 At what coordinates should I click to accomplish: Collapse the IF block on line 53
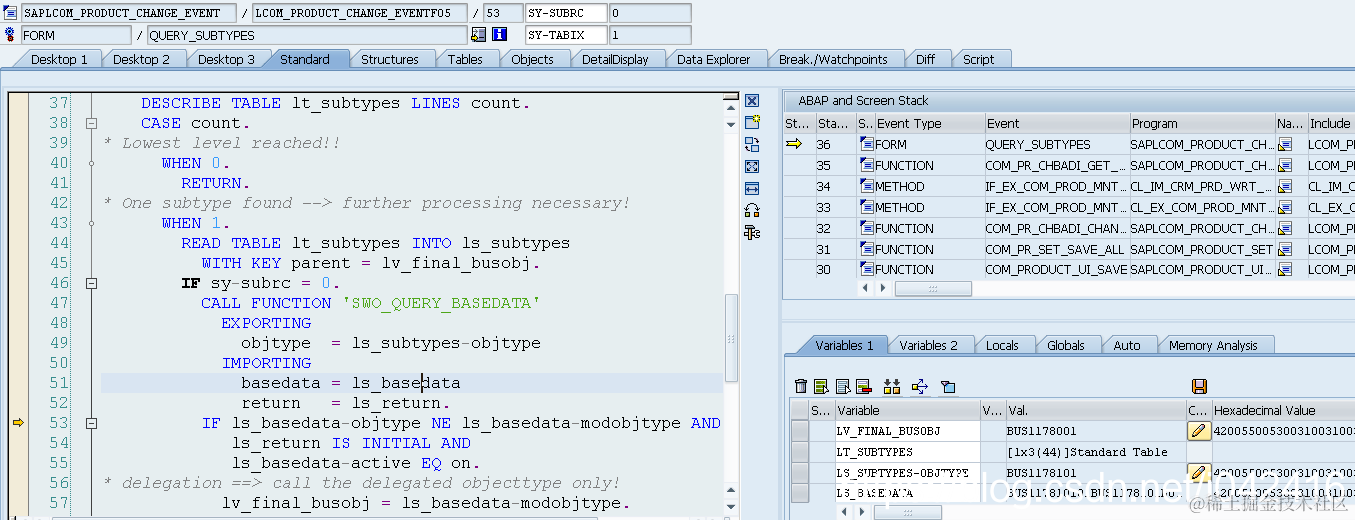(91, 423)
